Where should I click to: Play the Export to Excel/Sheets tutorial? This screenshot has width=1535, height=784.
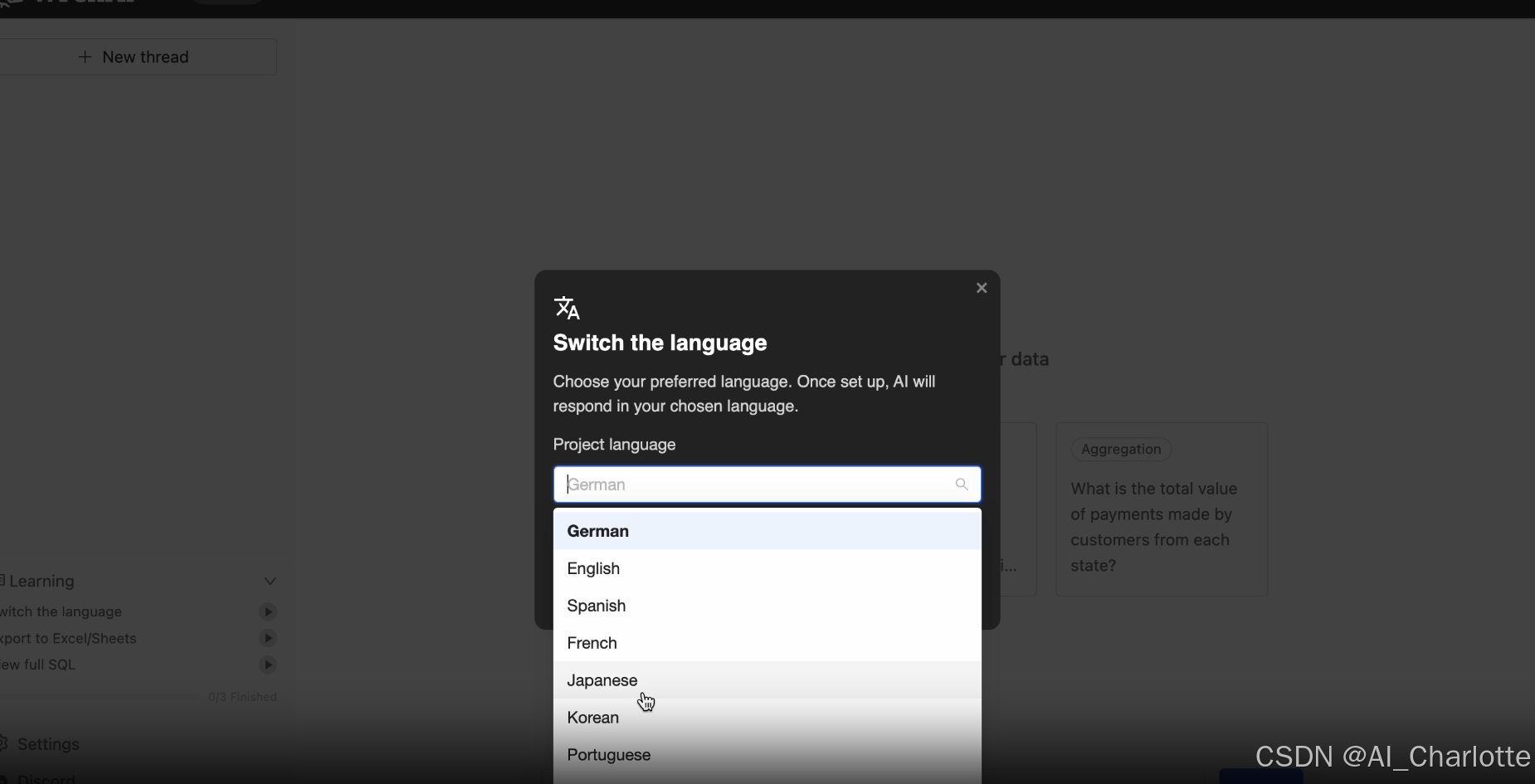coord(267,638)
